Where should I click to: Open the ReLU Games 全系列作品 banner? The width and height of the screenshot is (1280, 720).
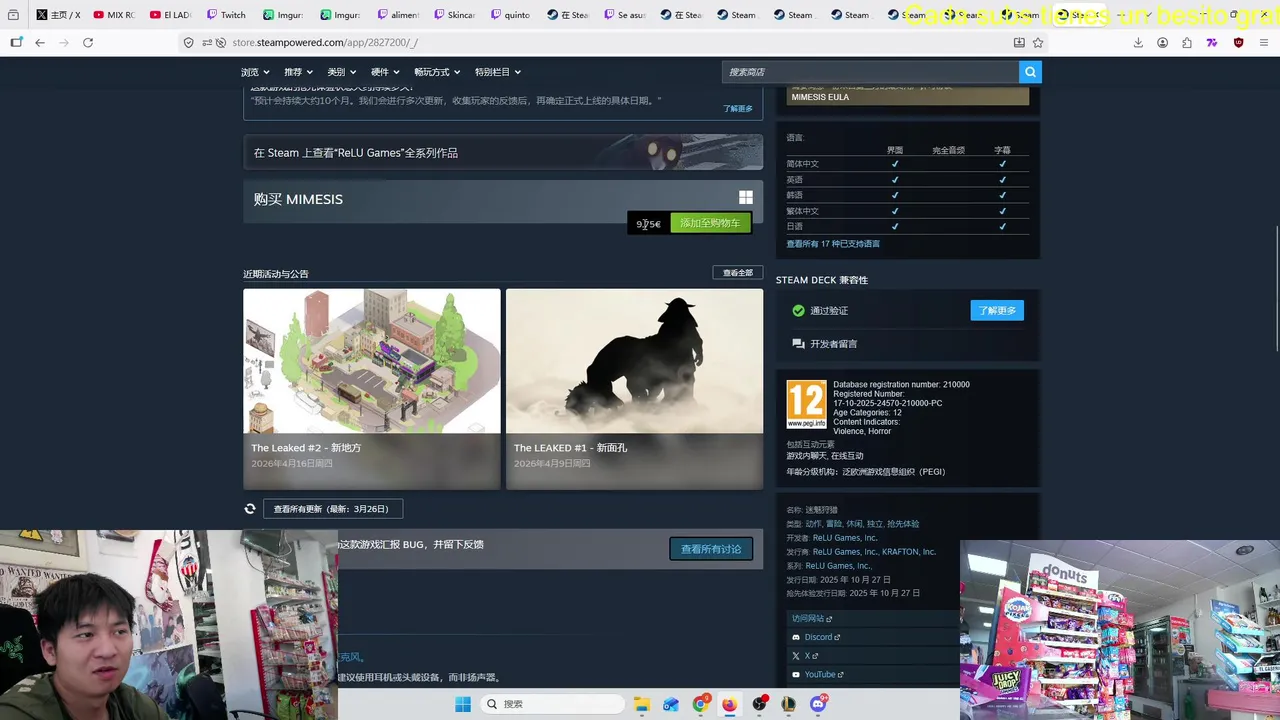(503, 152)
